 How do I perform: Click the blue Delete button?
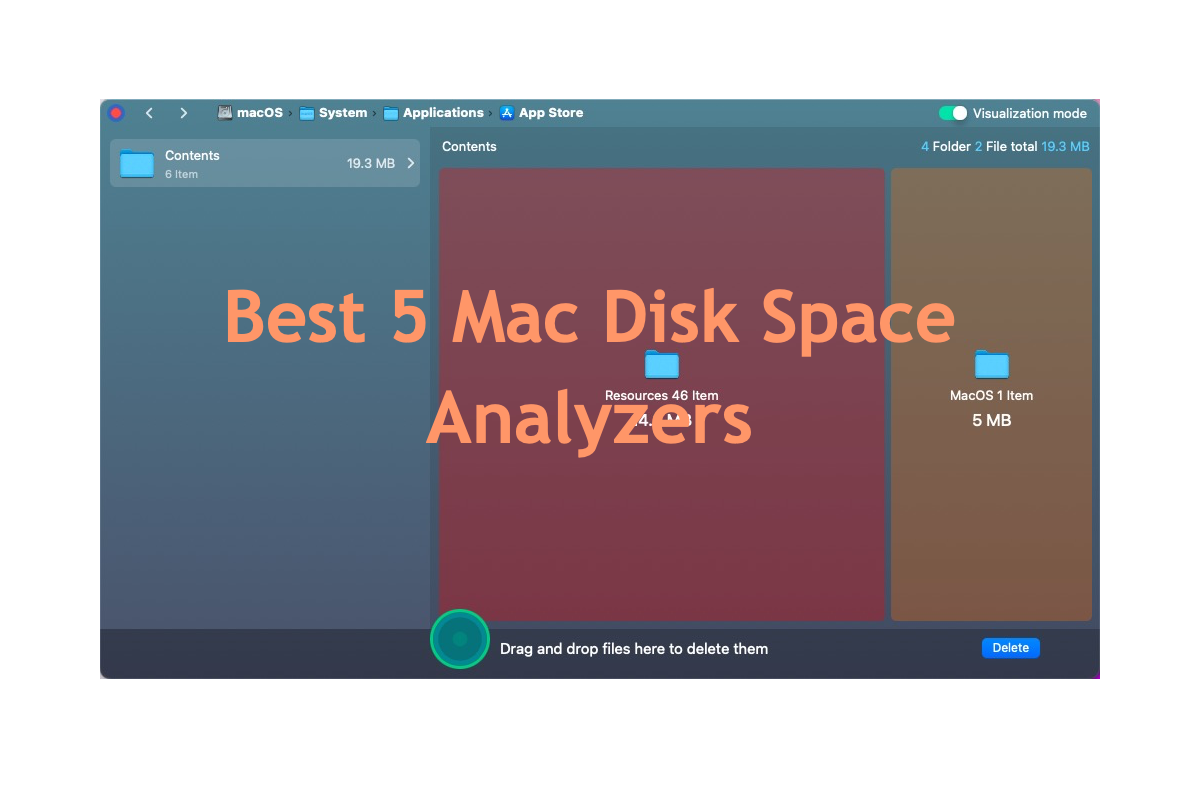tap(1011, 648)
